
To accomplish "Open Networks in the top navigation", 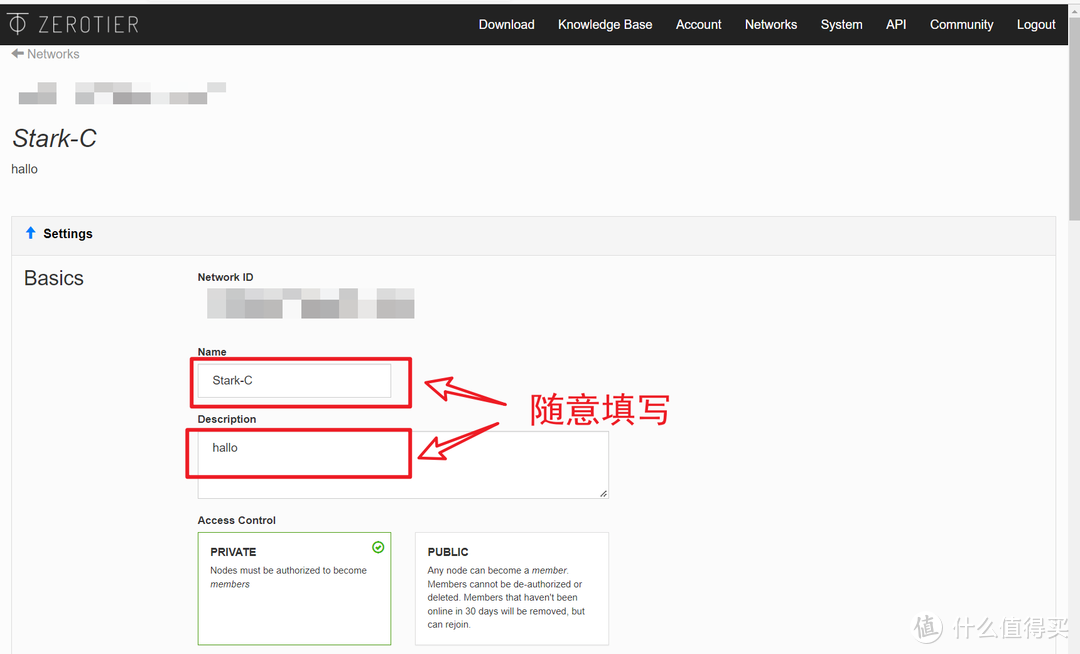I will 771,25.
